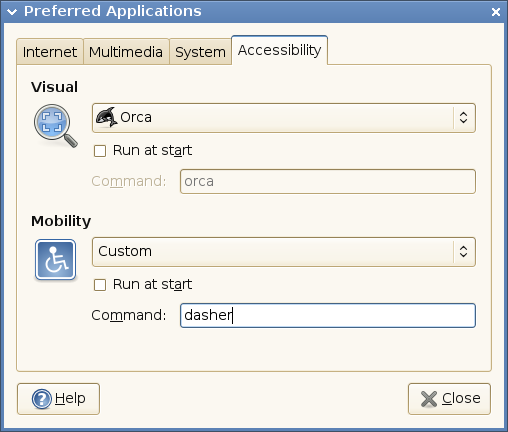Click the Mobility Command field containing dasher

tap(328, 315)
